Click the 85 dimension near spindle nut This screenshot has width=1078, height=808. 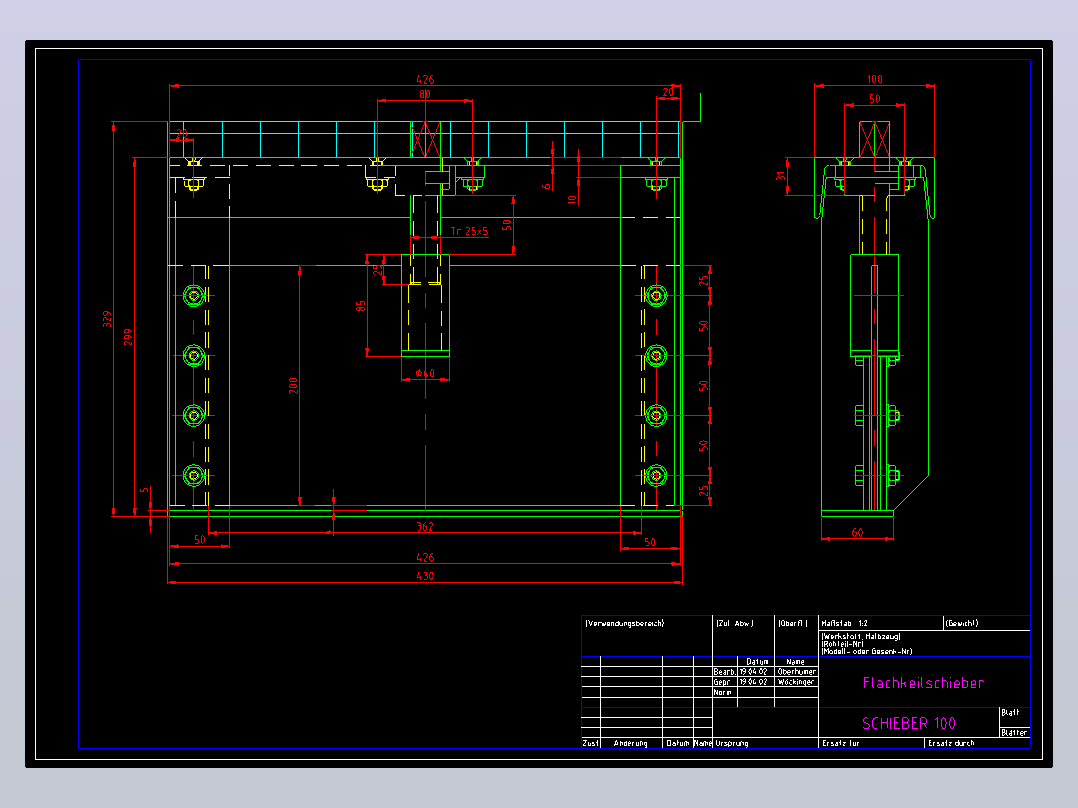361,306
